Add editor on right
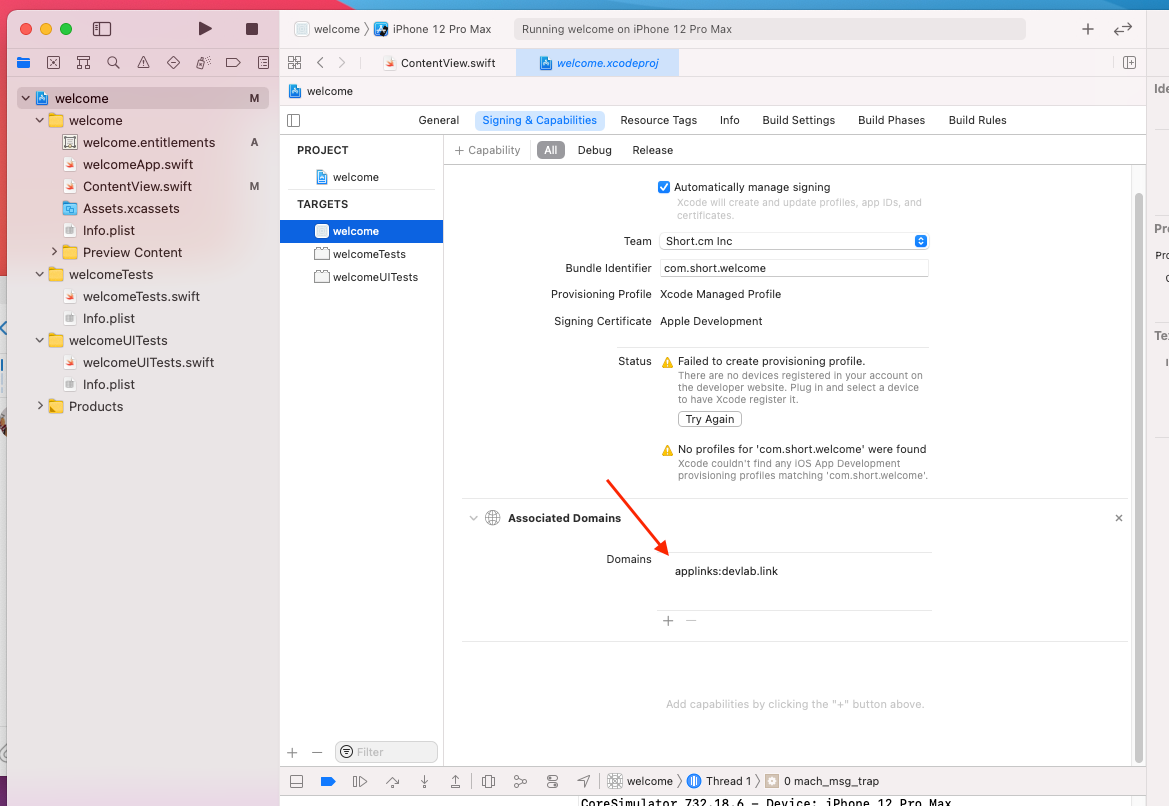The image size is (1169, 806). (1129, 63)
